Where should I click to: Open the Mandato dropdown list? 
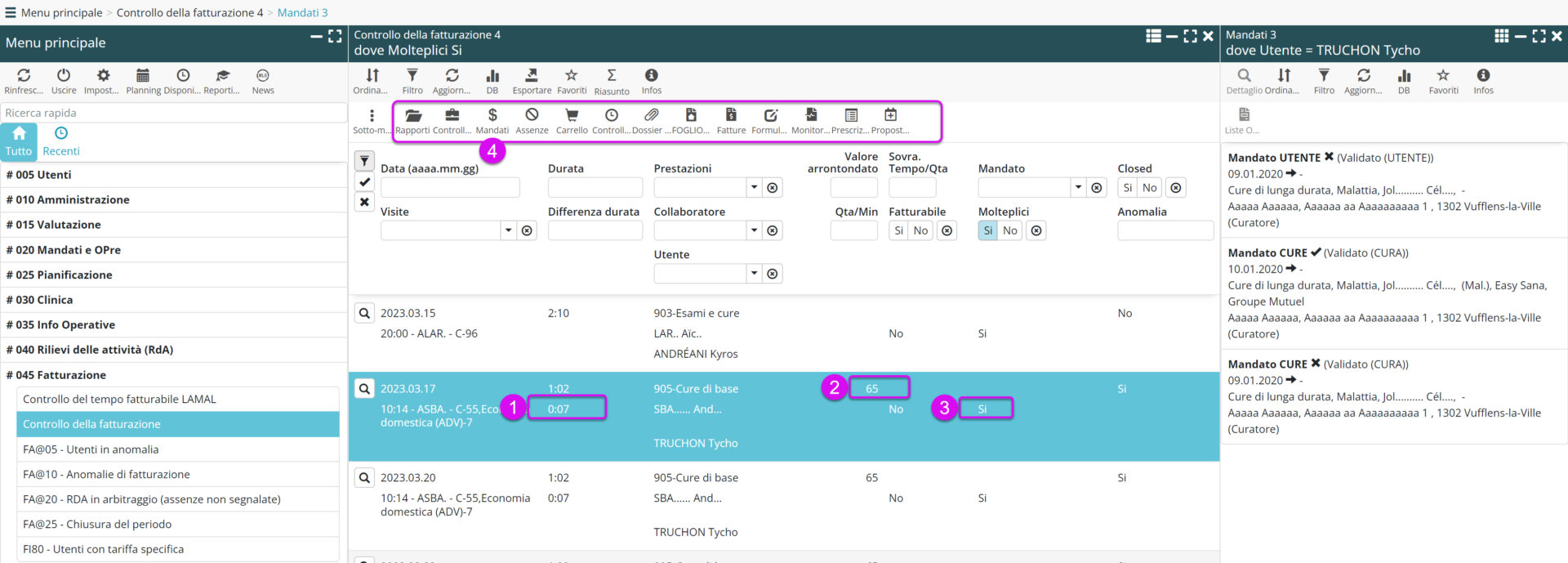1078,188
